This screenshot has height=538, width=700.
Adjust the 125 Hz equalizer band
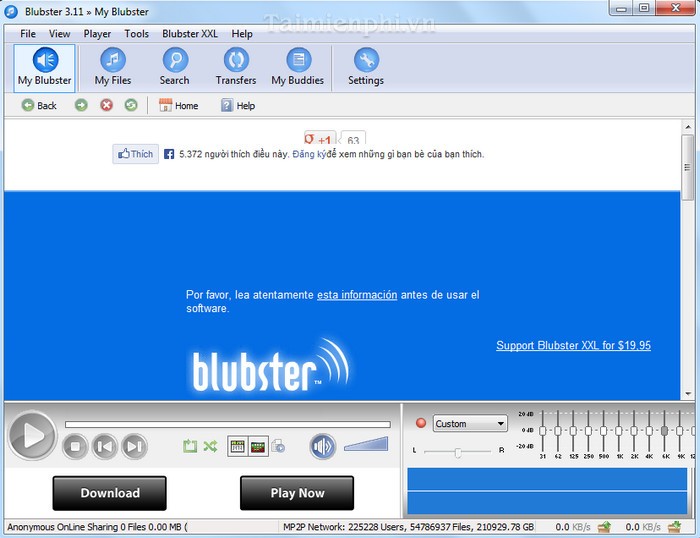click(x=573, y=431)
